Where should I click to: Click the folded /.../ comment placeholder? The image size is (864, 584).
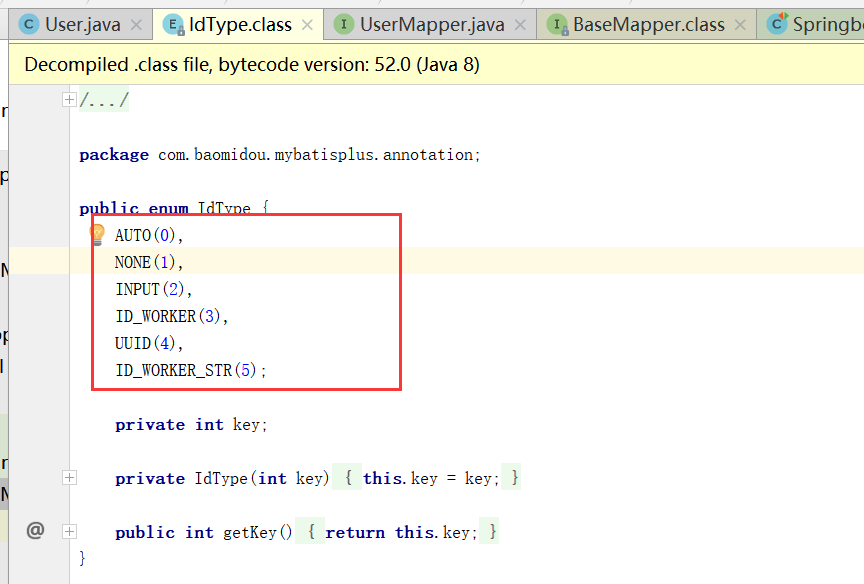[104, 100]
